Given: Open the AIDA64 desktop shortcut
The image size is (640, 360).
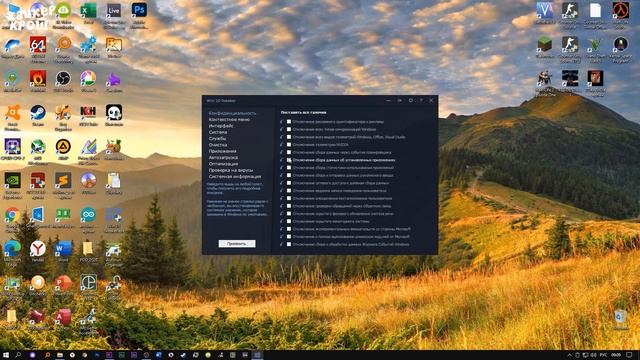Looking at the screenshot, I should click(38, 44).
